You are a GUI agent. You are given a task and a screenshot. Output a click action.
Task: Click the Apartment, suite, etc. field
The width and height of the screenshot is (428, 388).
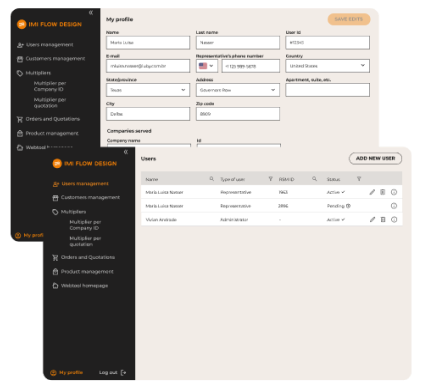(327, 90)
